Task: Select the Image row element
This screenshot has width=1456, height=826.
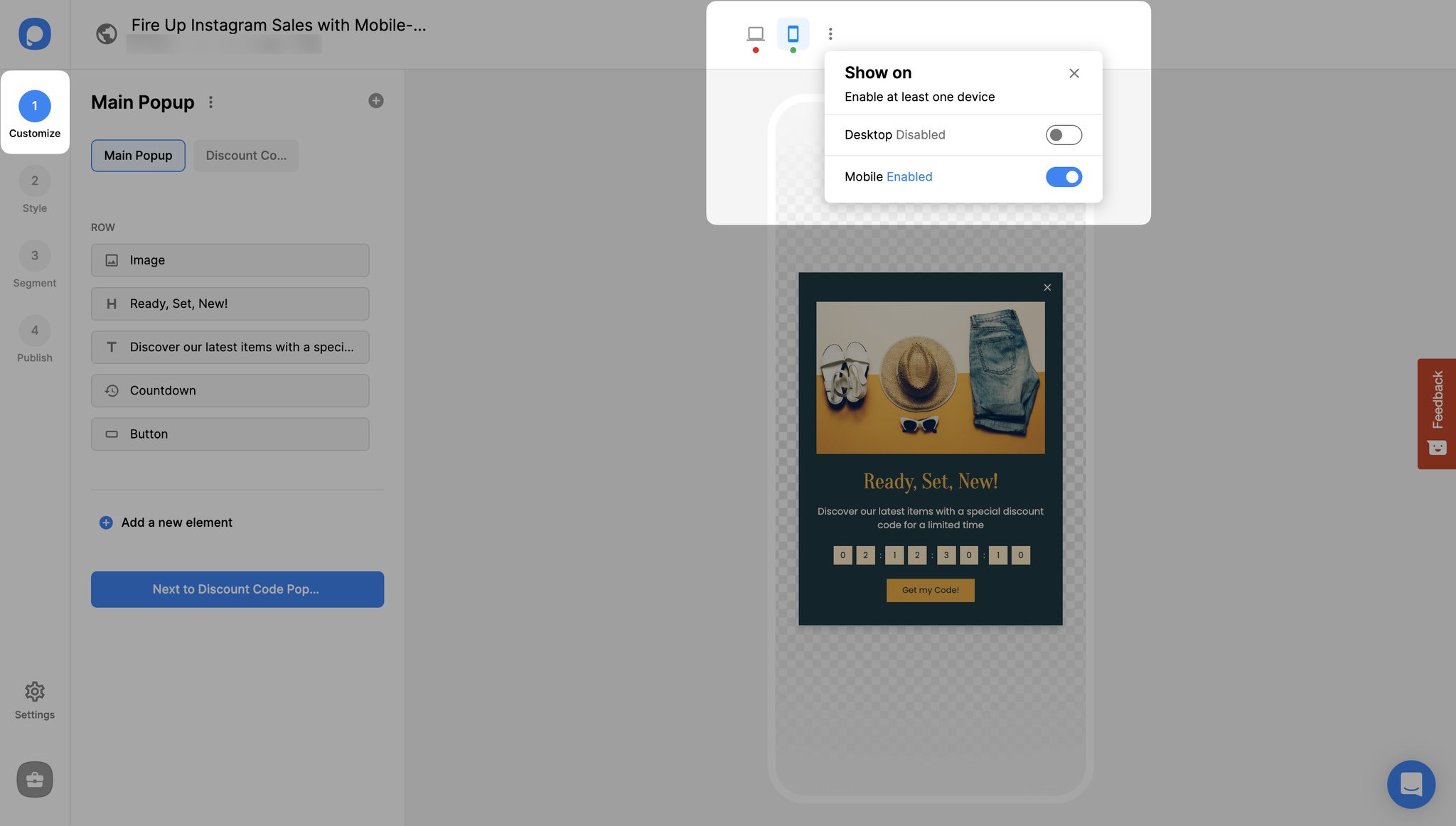Action: [230, 260]
